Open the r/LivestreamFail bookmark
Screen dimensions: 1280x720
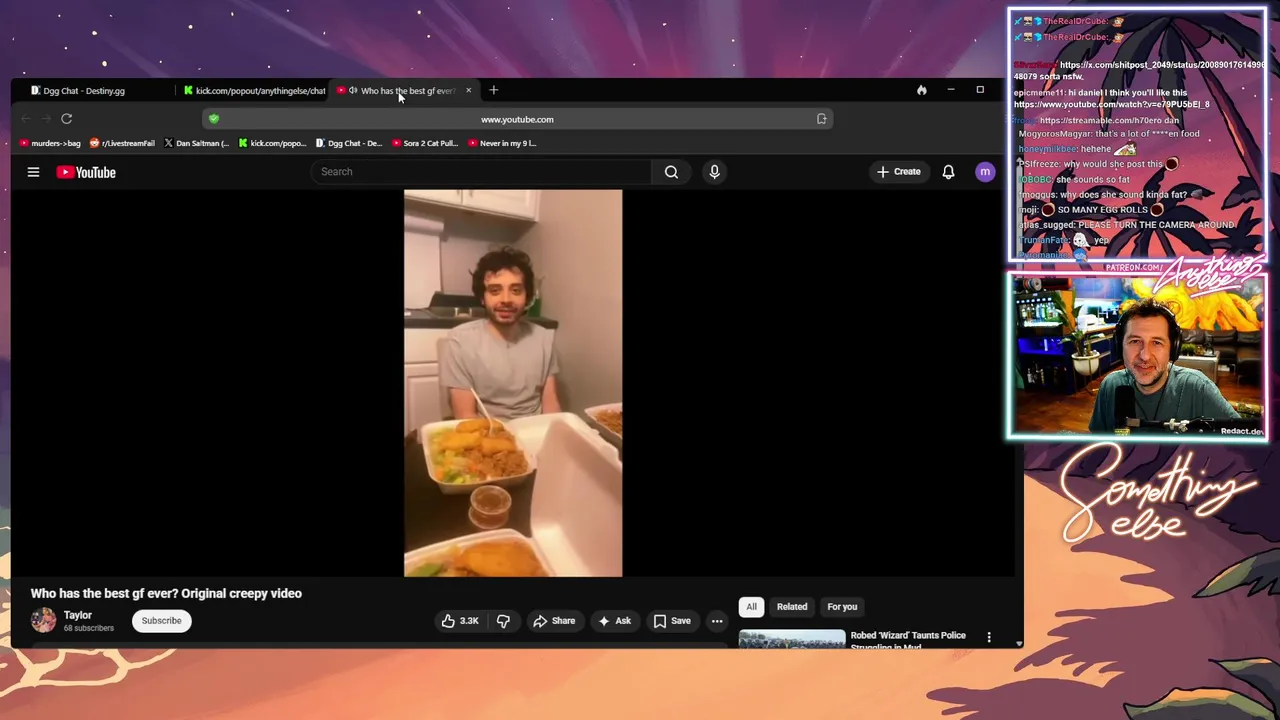coord(122,143)
